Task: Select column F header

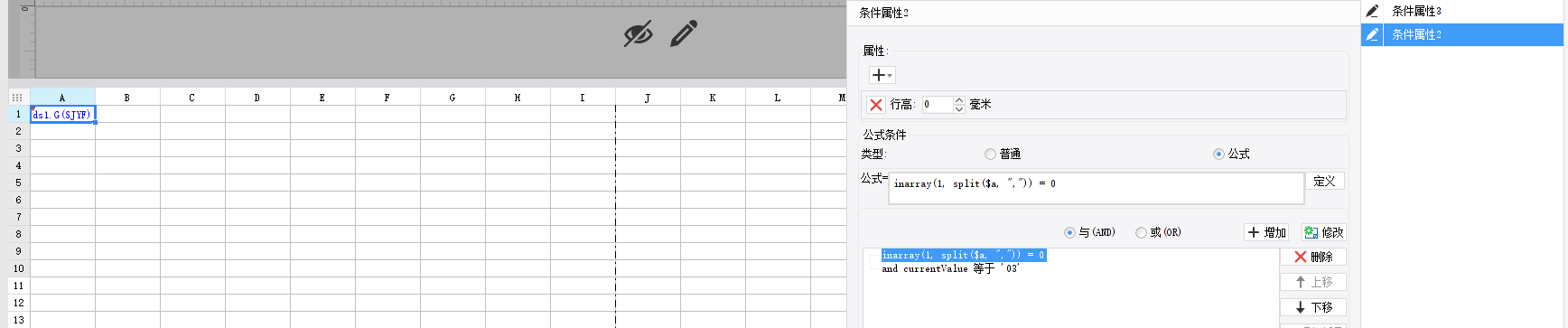Action: tap(387, 98)
